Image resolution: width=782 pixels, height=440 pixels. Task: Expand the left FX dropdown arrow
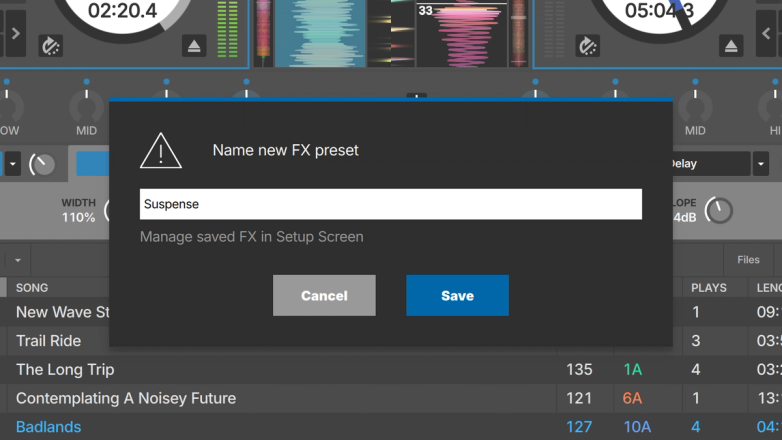(13, 164)
